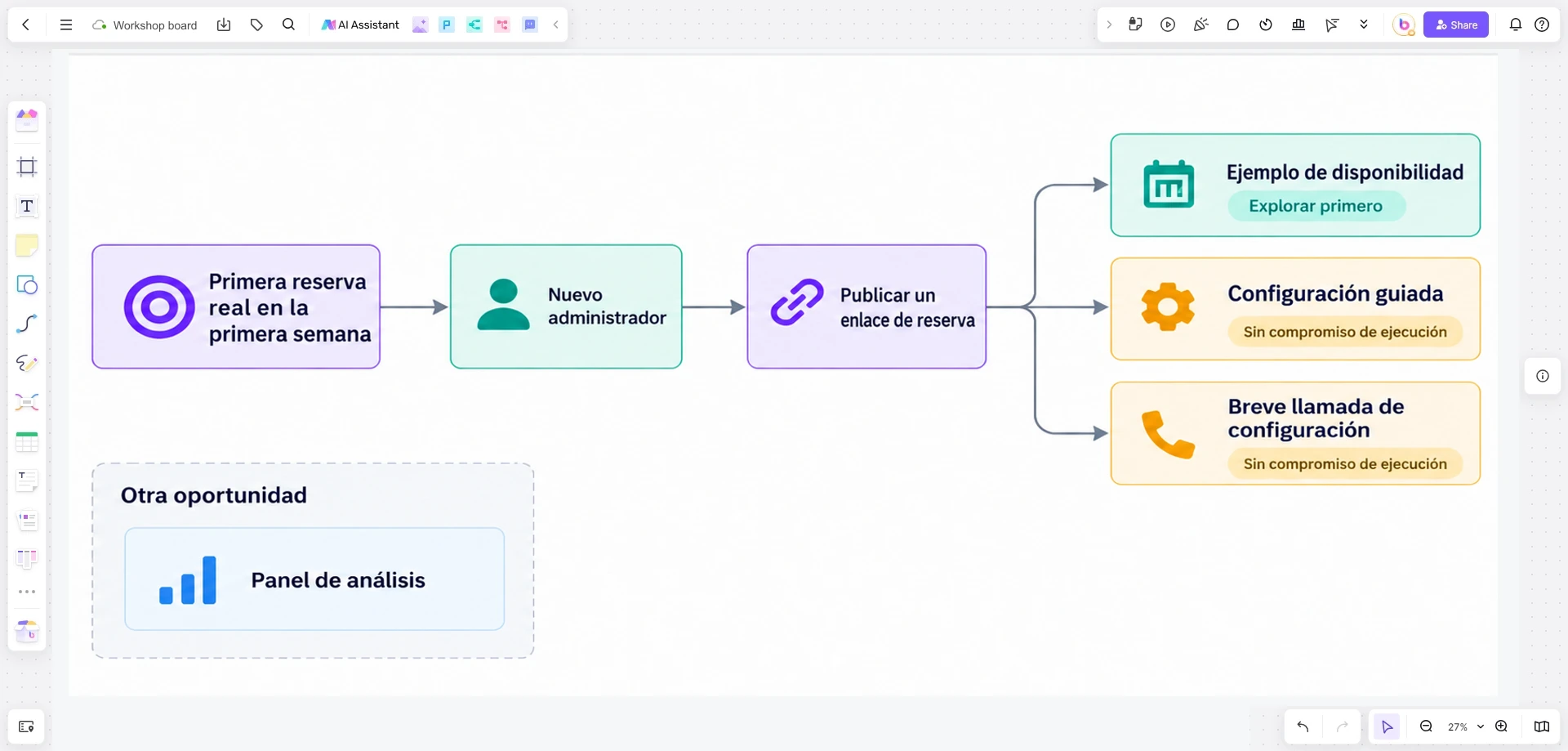This screenshot has height=751, width=1568.
Task: Select the mind map tool
Action: pos(27,402)
